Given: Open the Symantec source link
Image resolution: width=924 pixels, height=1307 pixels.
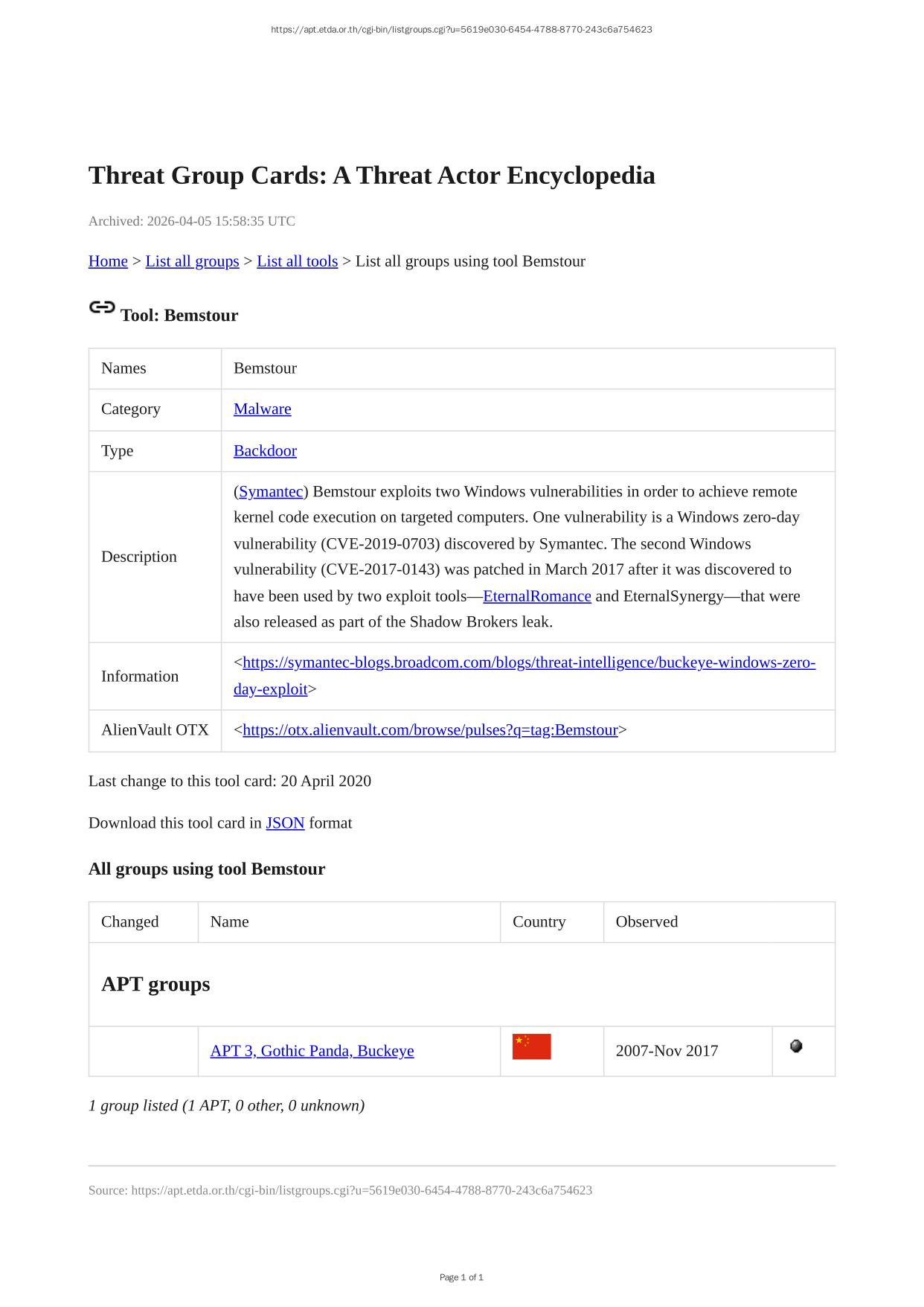Looking at the screenshot, I should [x=271, y=492].
